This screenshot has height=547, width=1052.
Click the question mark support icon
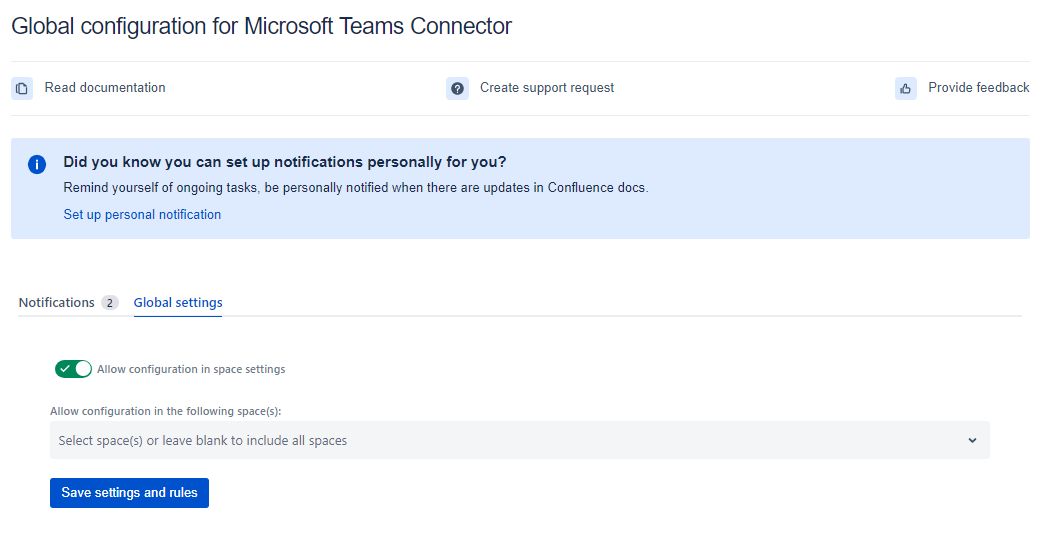pyautogui.click(x=457, y=88)
